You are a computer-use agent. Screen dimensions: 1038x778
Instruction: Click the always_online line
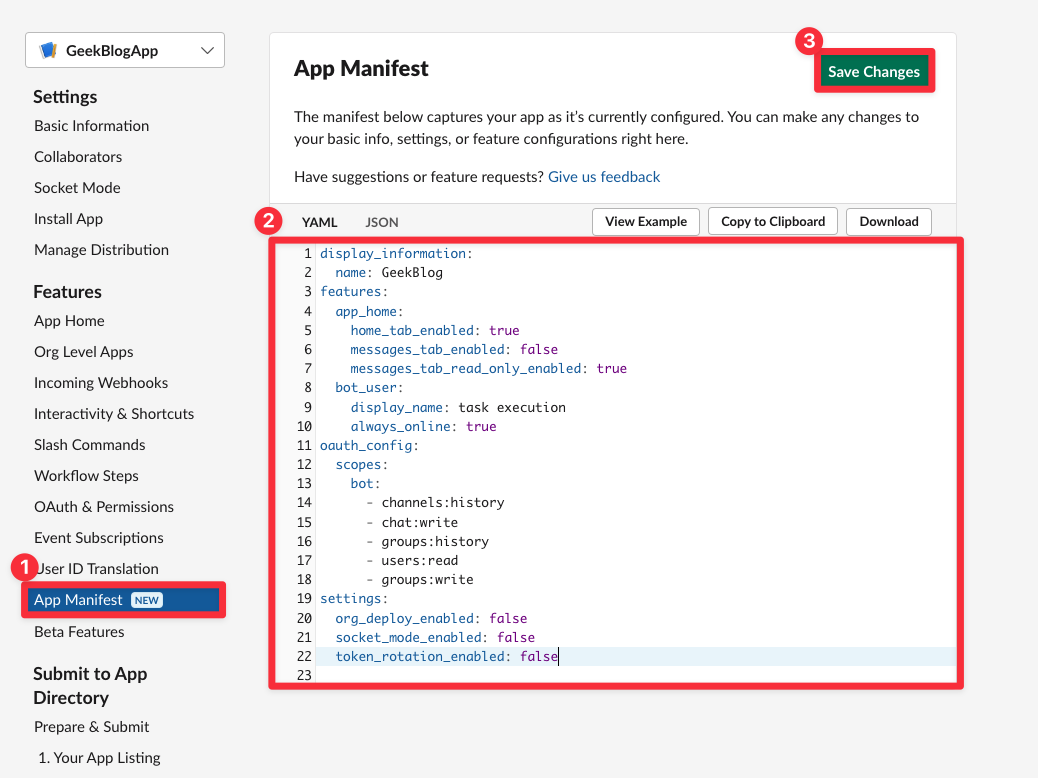tap(424, 427)
